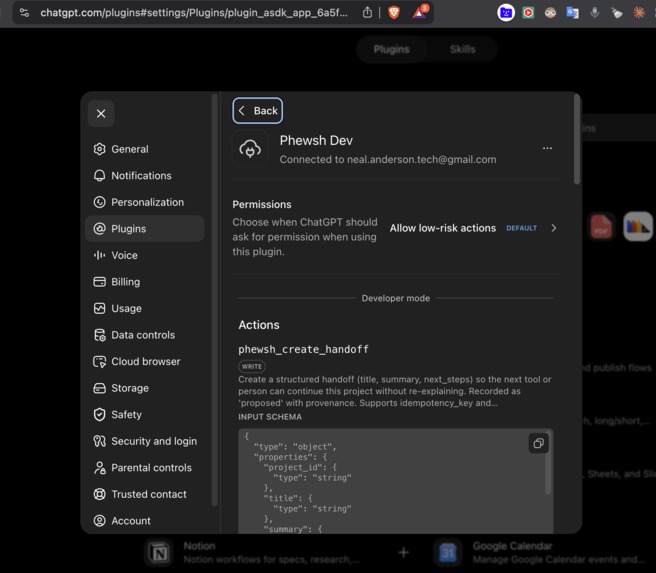Open Storage settings
Viewport: 656px width, 573px height.
pos(144,388)
